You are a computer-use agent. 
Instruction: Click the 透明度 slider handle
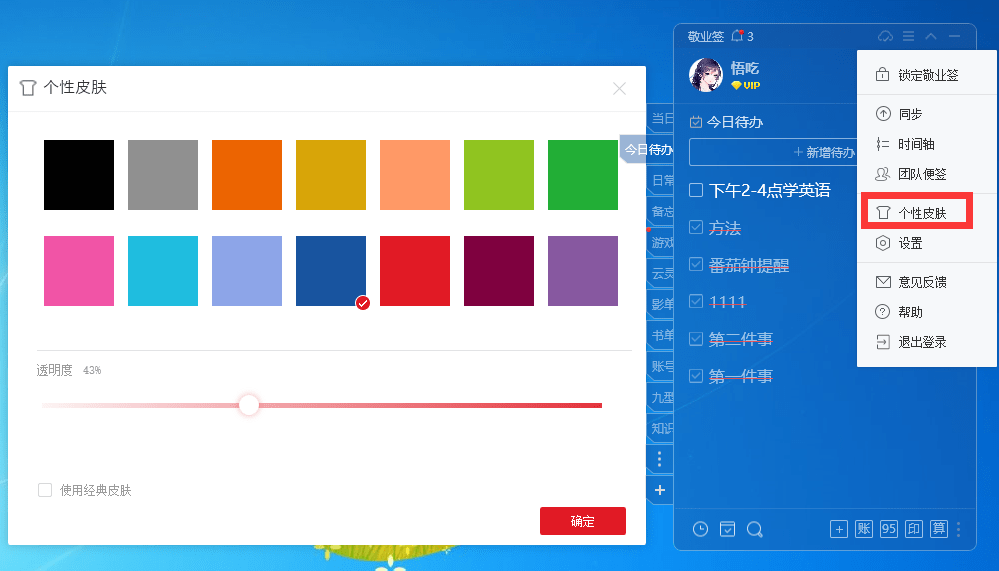(249, 405)
